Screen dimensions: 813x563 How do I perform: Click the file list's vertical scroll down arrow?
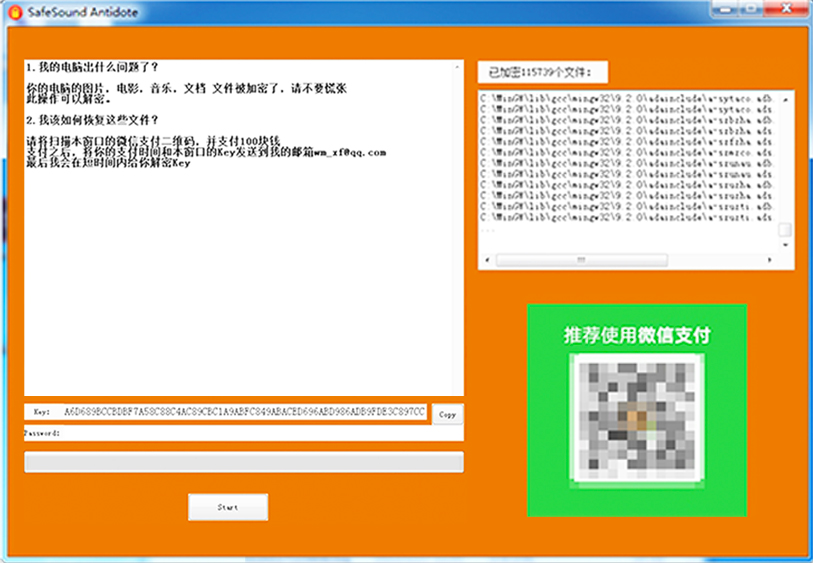pyautogui.click(x=786, y=245)
